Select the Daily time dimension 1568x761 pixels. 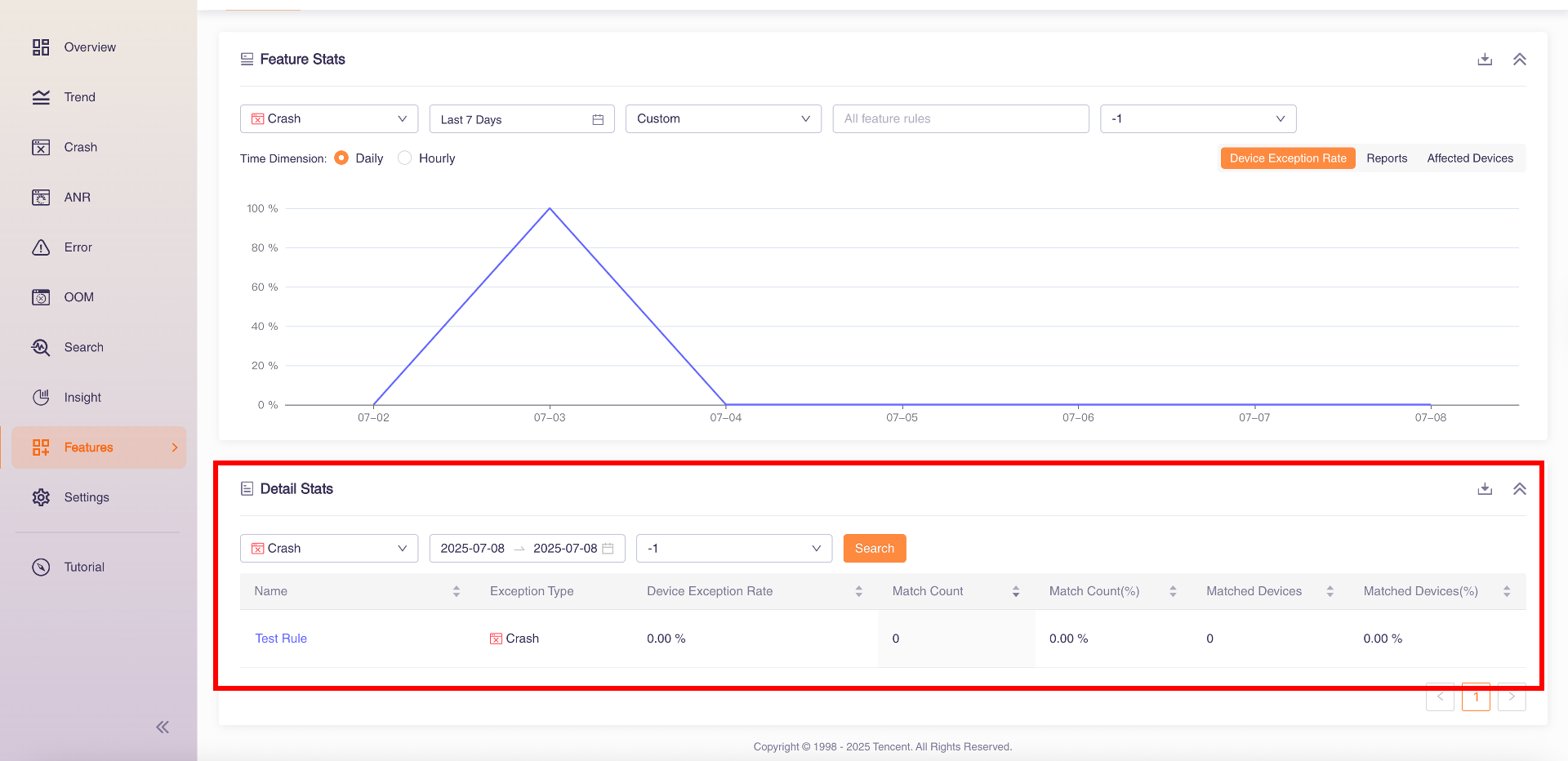(x=341, y=158)
